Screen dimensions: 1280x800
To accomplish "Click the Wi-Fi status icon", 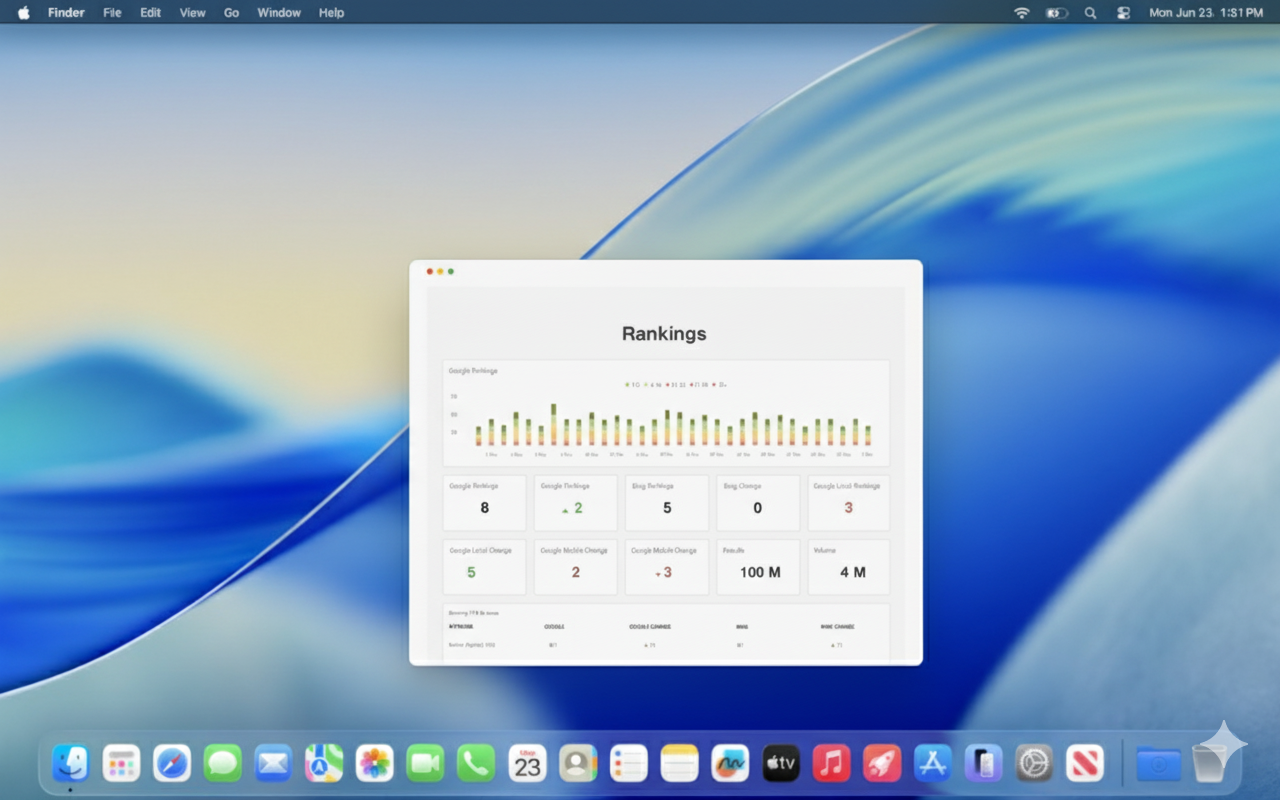I will [1021, 13].
